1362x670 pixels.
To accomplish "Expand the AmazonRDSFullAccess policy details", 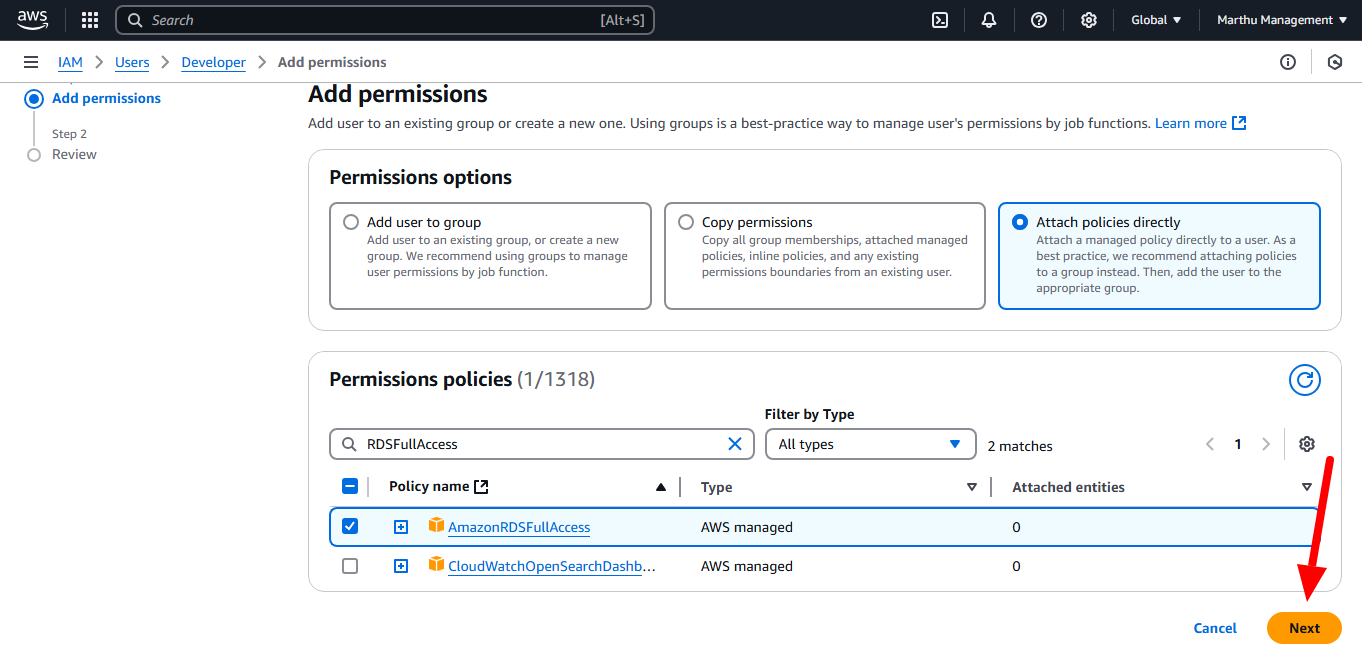I will [401, 527].
